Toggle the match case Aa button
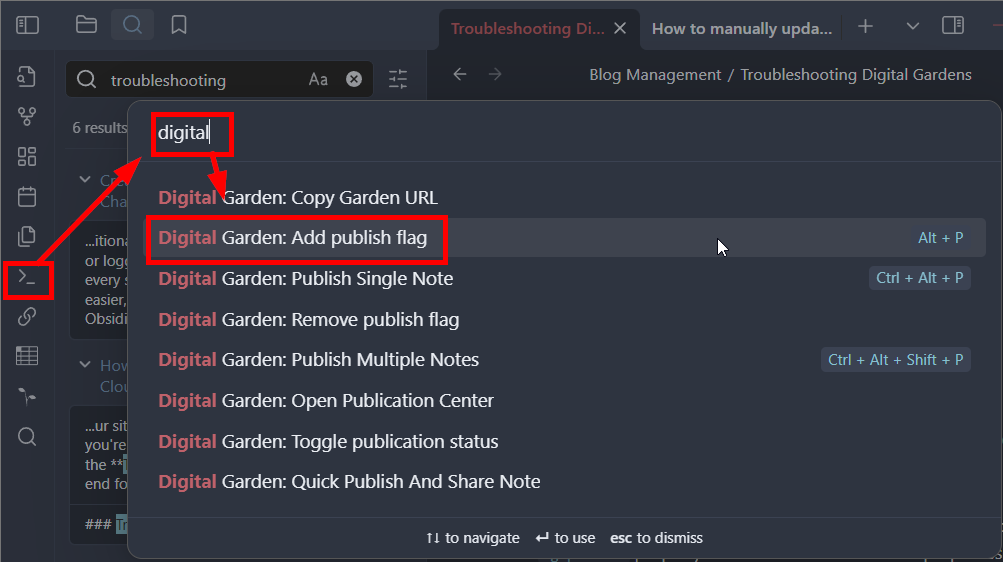This screenshot has height=562, width=1003. (318, 80)
